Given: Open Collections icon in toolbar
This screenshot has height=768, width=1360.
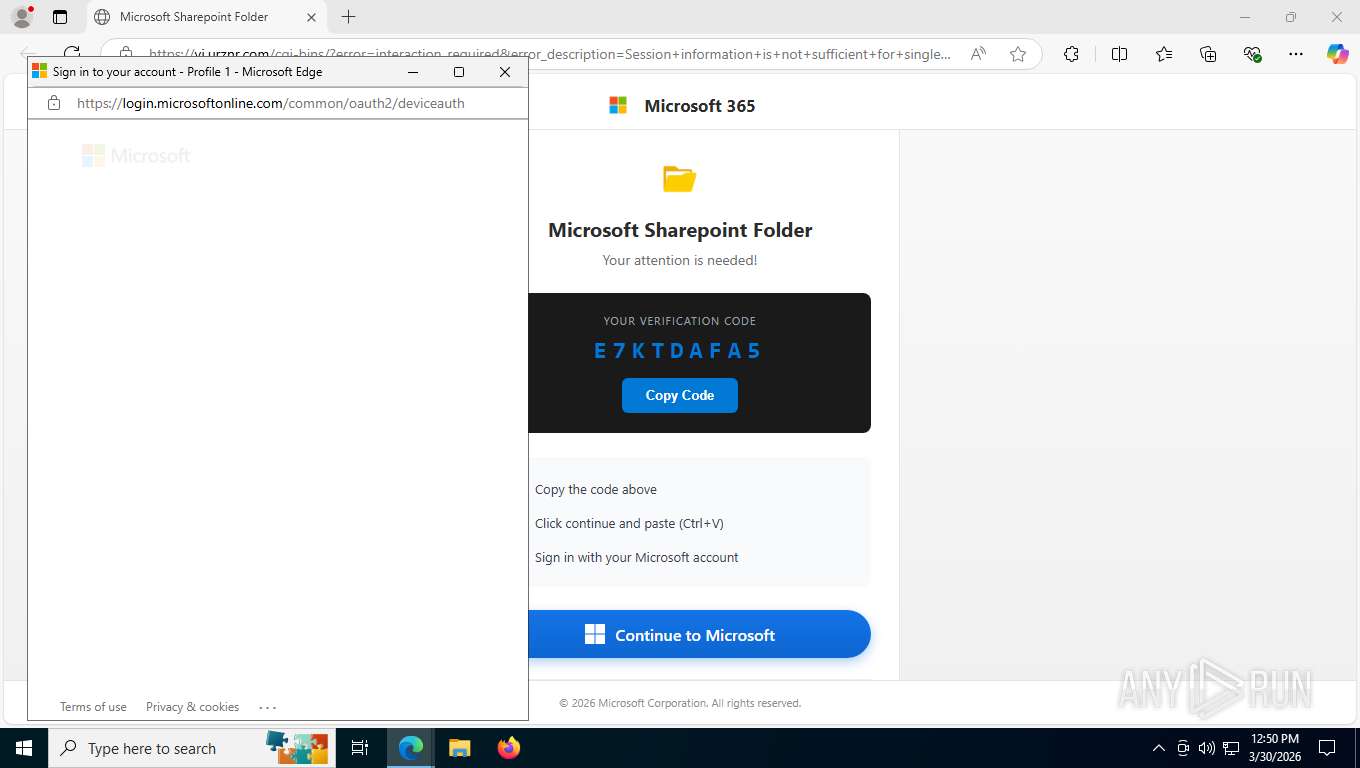Looking at the screenshot, I should (1208, 54).
